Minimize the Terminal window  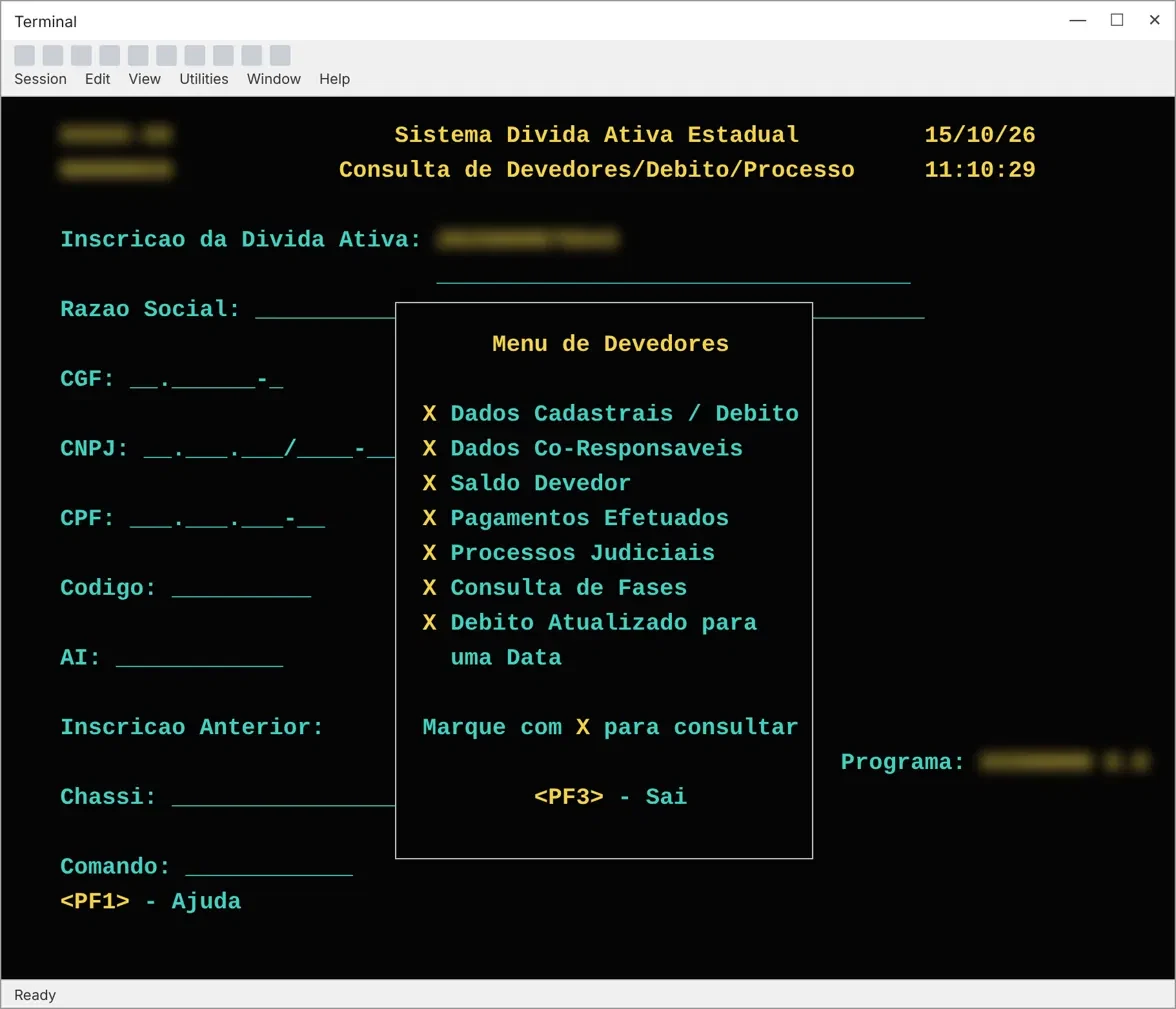tap(1078, 20)
